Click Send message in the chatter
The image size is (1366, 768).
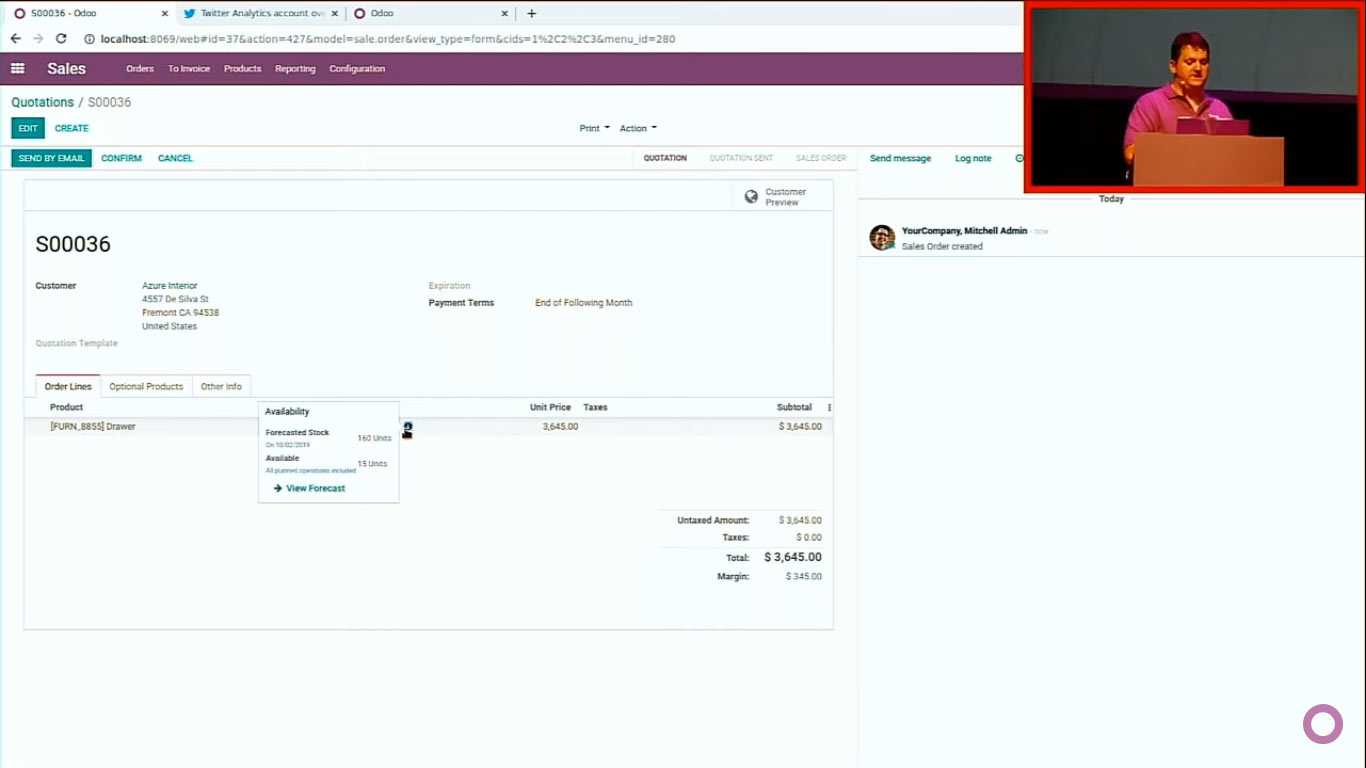click(900, 158)
